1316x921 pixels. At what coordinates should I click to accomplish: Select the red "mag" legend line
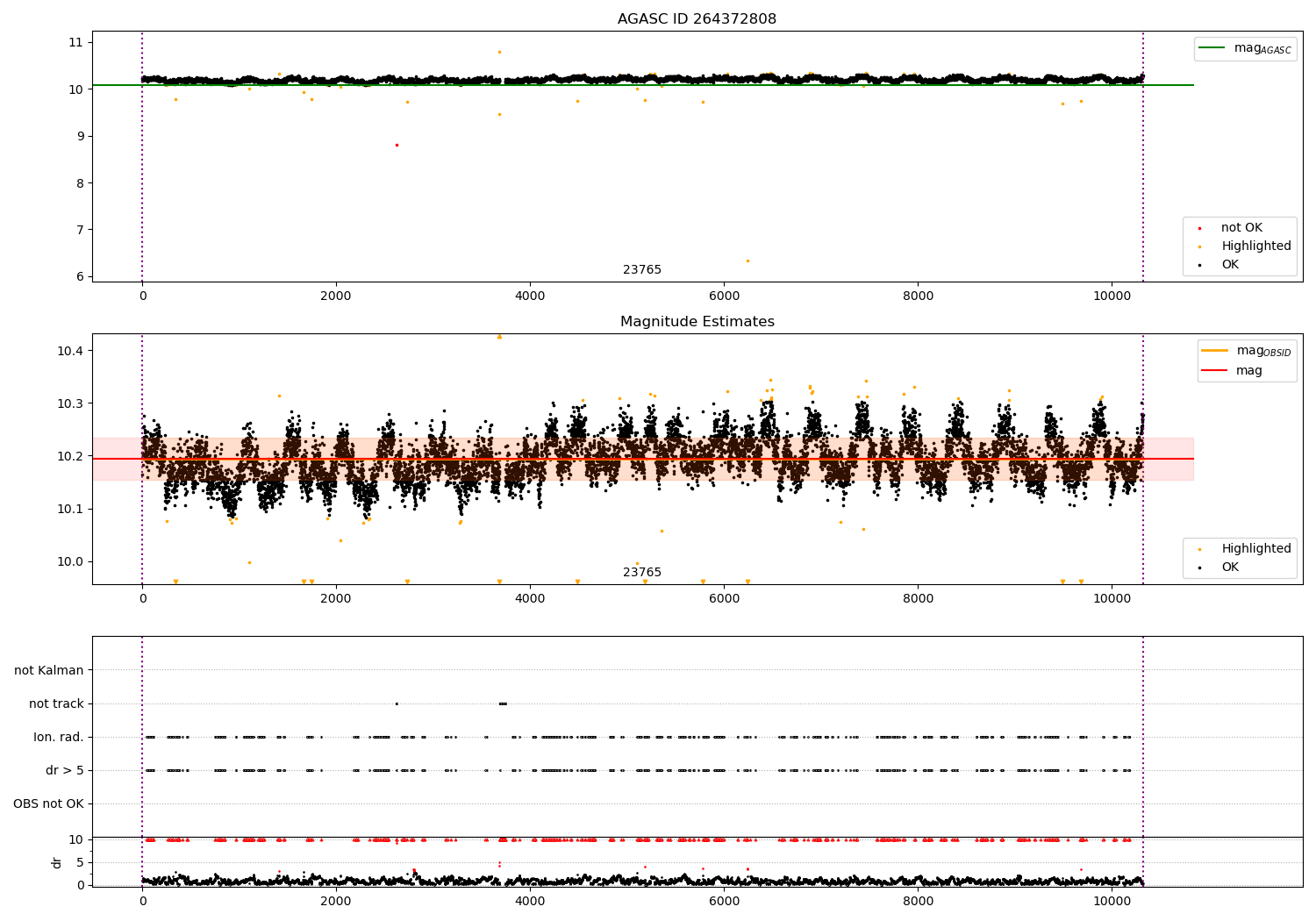(x=1215, y=370)
